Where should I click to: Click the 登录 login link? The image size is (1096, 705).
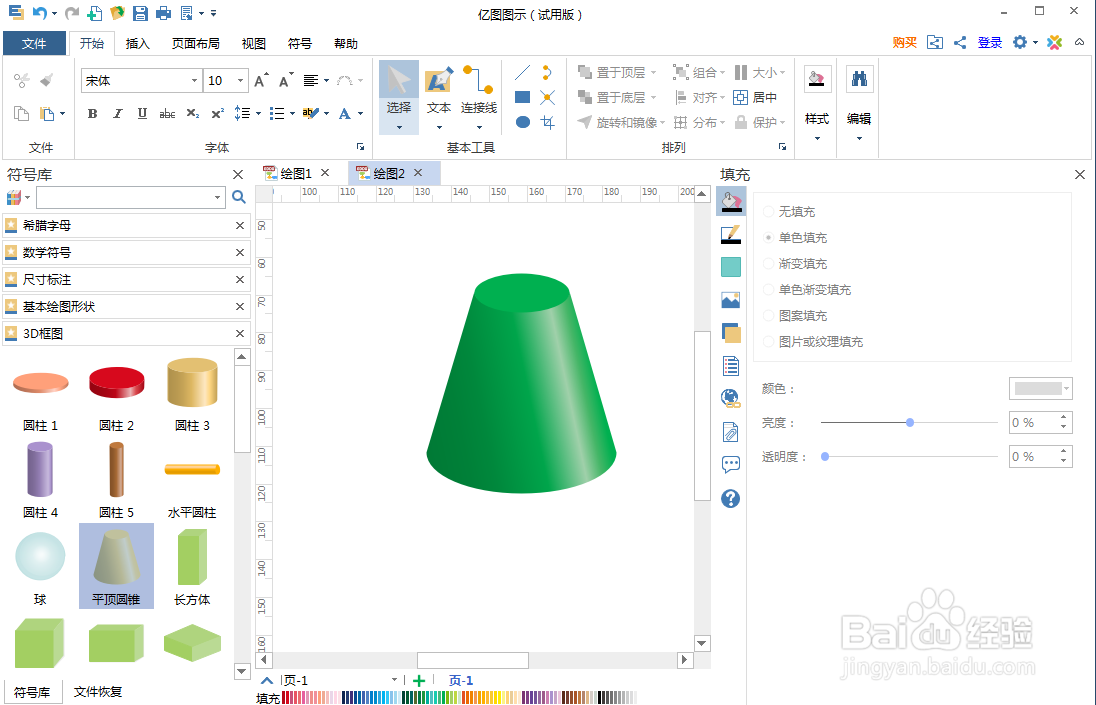coord(989,43)
